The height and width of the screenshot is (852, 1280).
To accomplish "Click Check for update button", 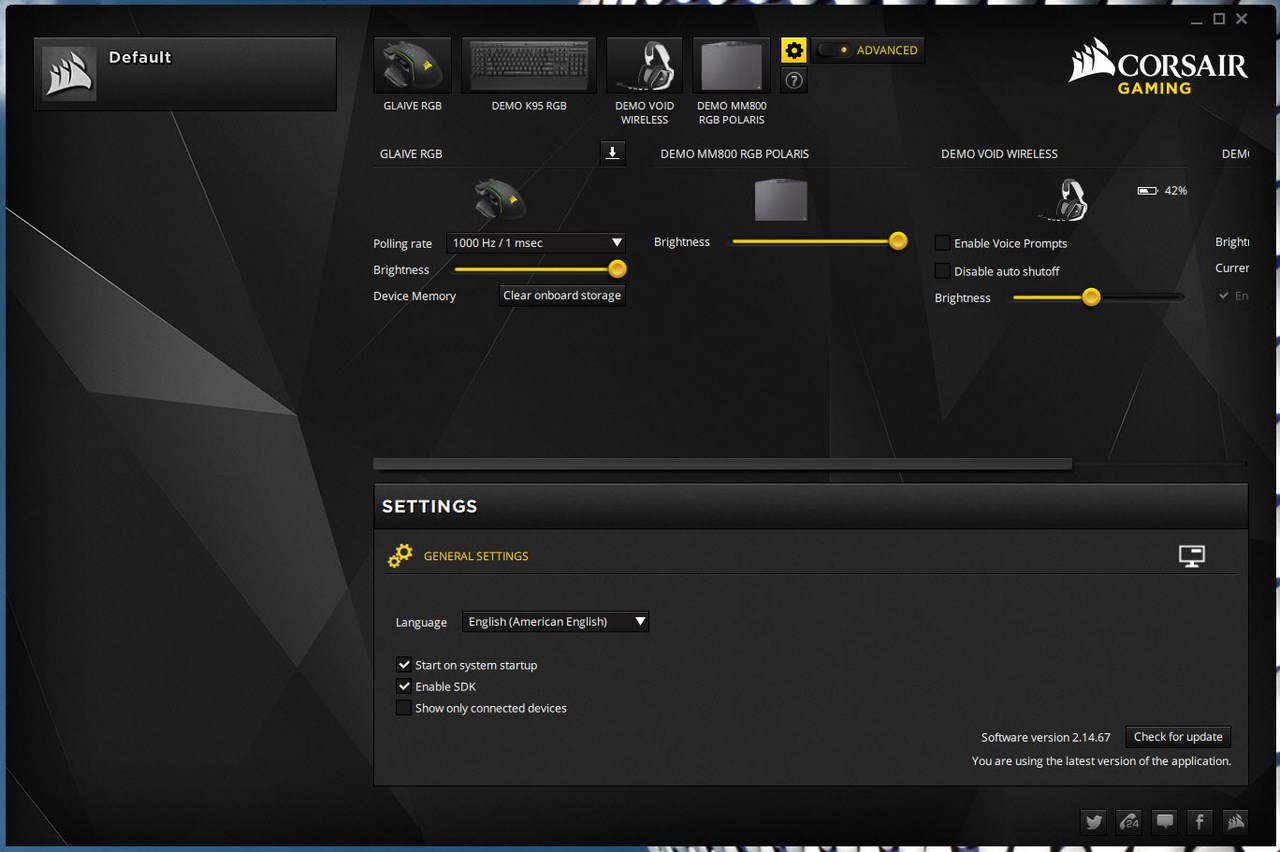I will [1178, 737].
